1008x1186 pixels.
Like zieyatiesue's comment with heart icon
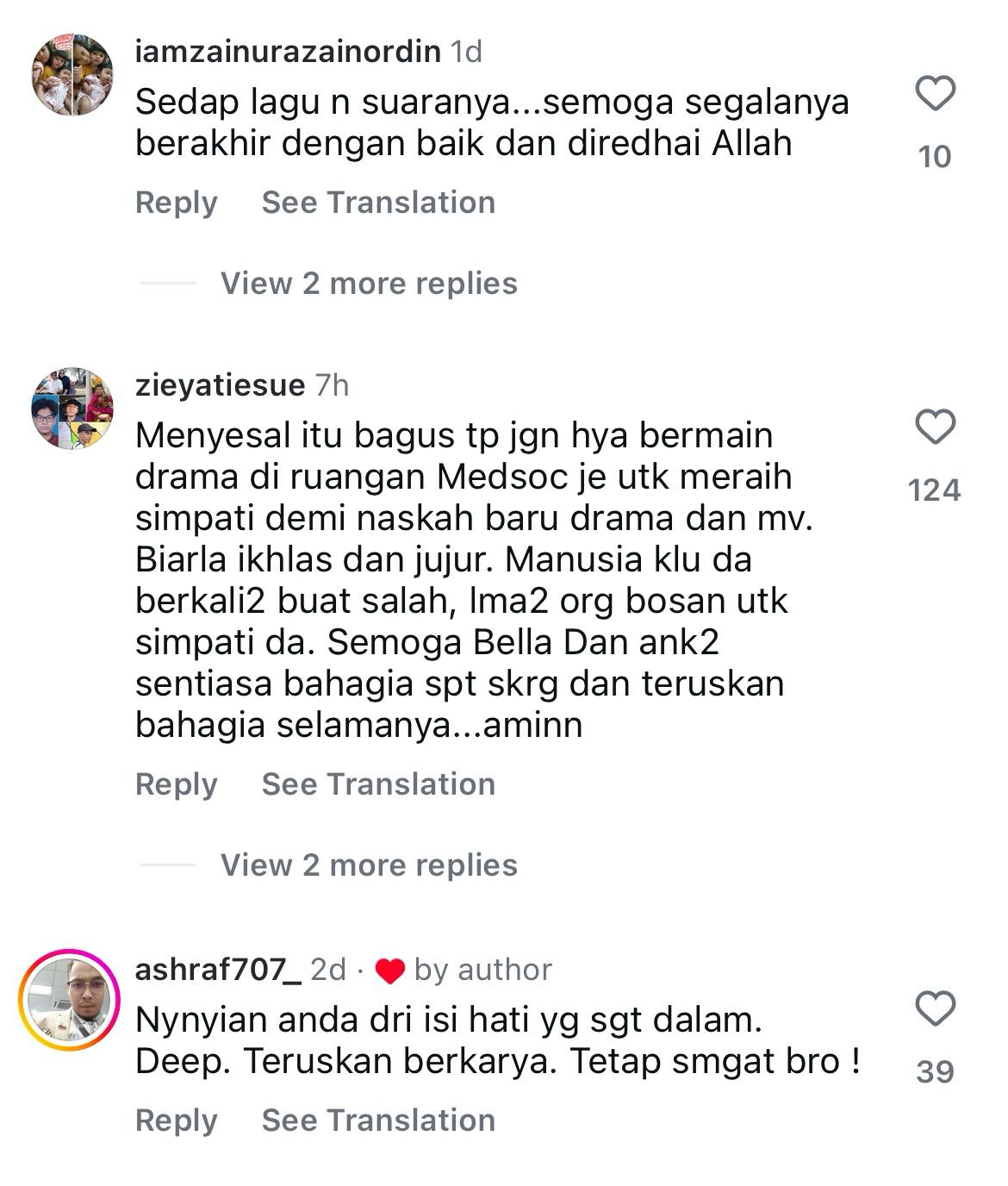tap(935, 427)
